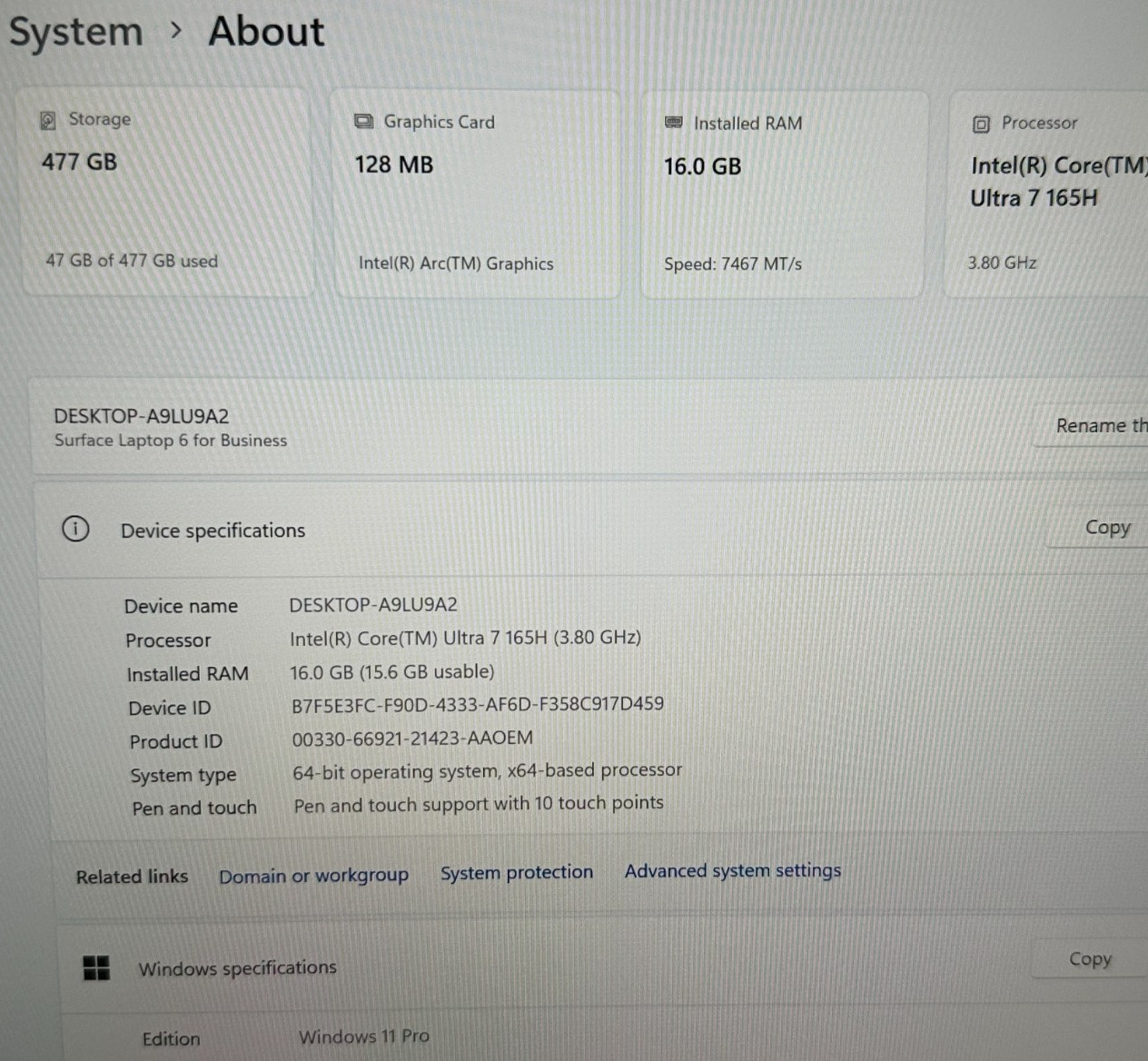Click the Installed RAM chip icon
Screen dimensions: 1148x1061
[x=674, y=123]
